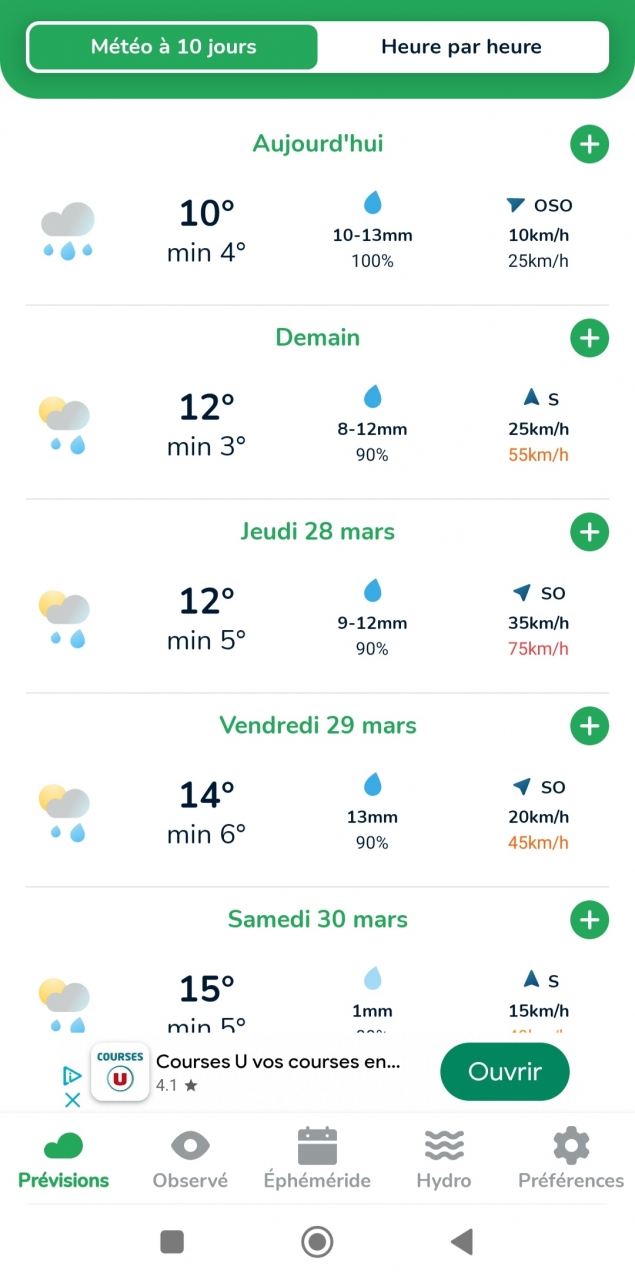Close the Courses U ad

72,1100
